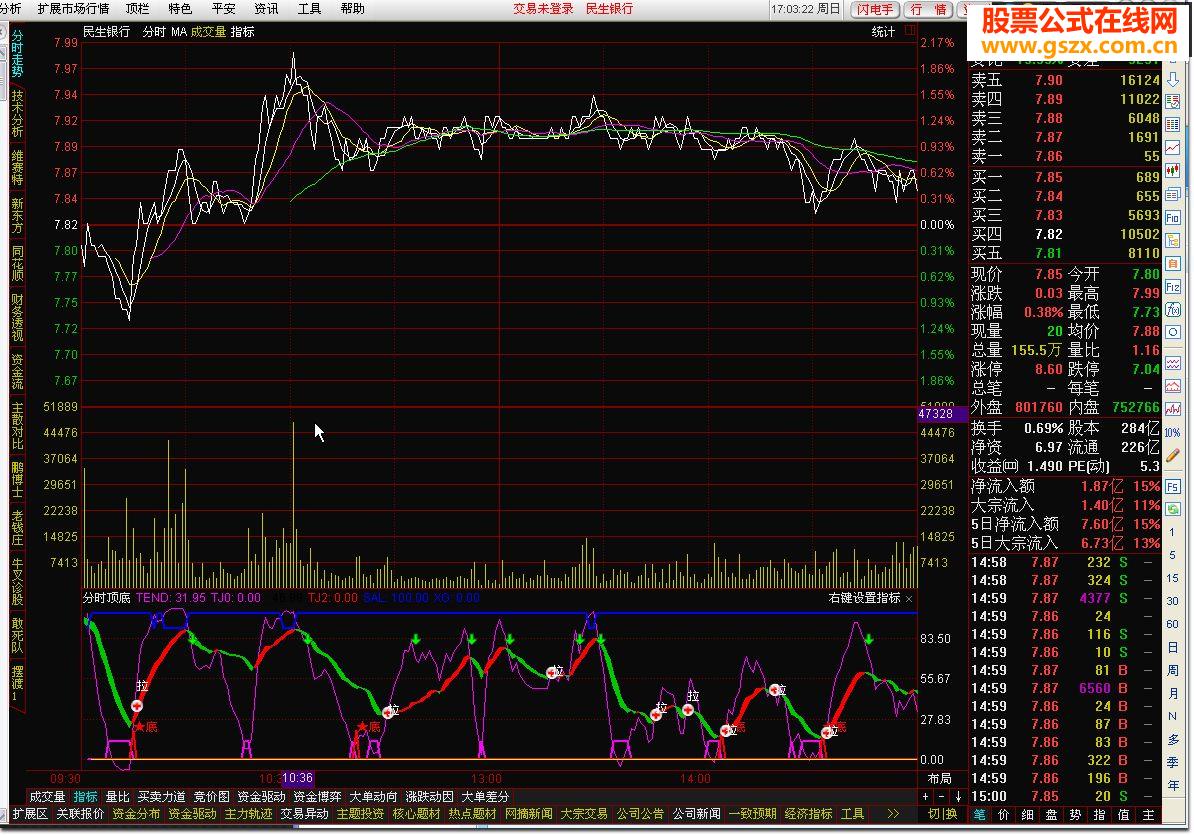The height and width of the screenshot is (835, 1194).
Task: Click the 闪电手 button
Action: click(875, 9)
